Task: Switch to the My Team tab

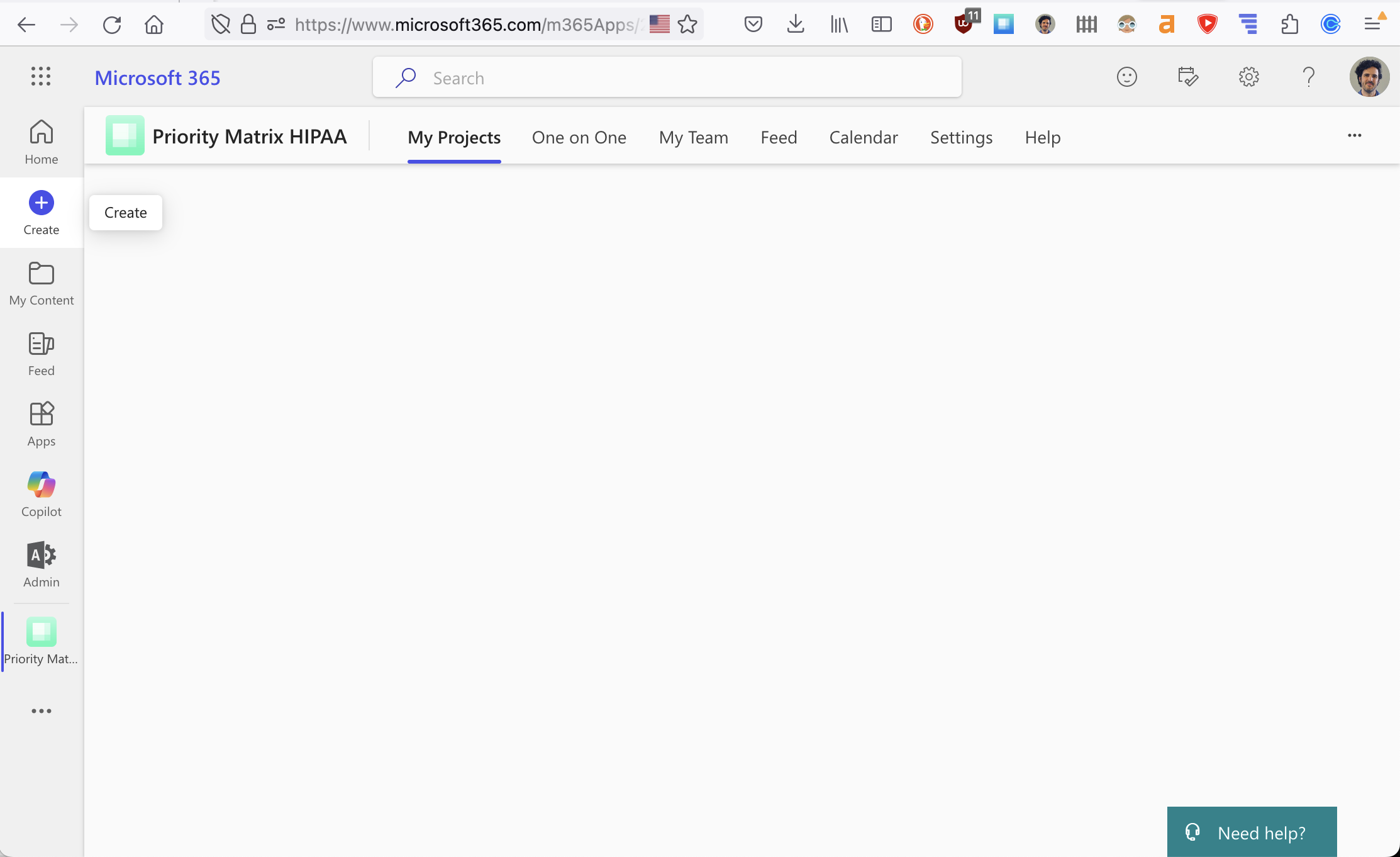Action: coord(694,137)
